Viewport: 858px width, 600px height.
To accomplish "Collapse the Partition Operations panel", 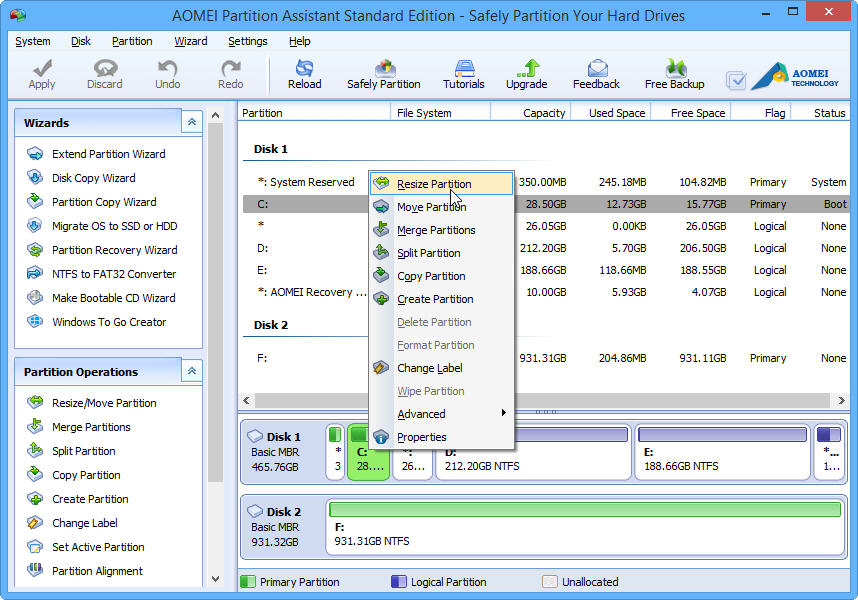I will click(192, 371).
